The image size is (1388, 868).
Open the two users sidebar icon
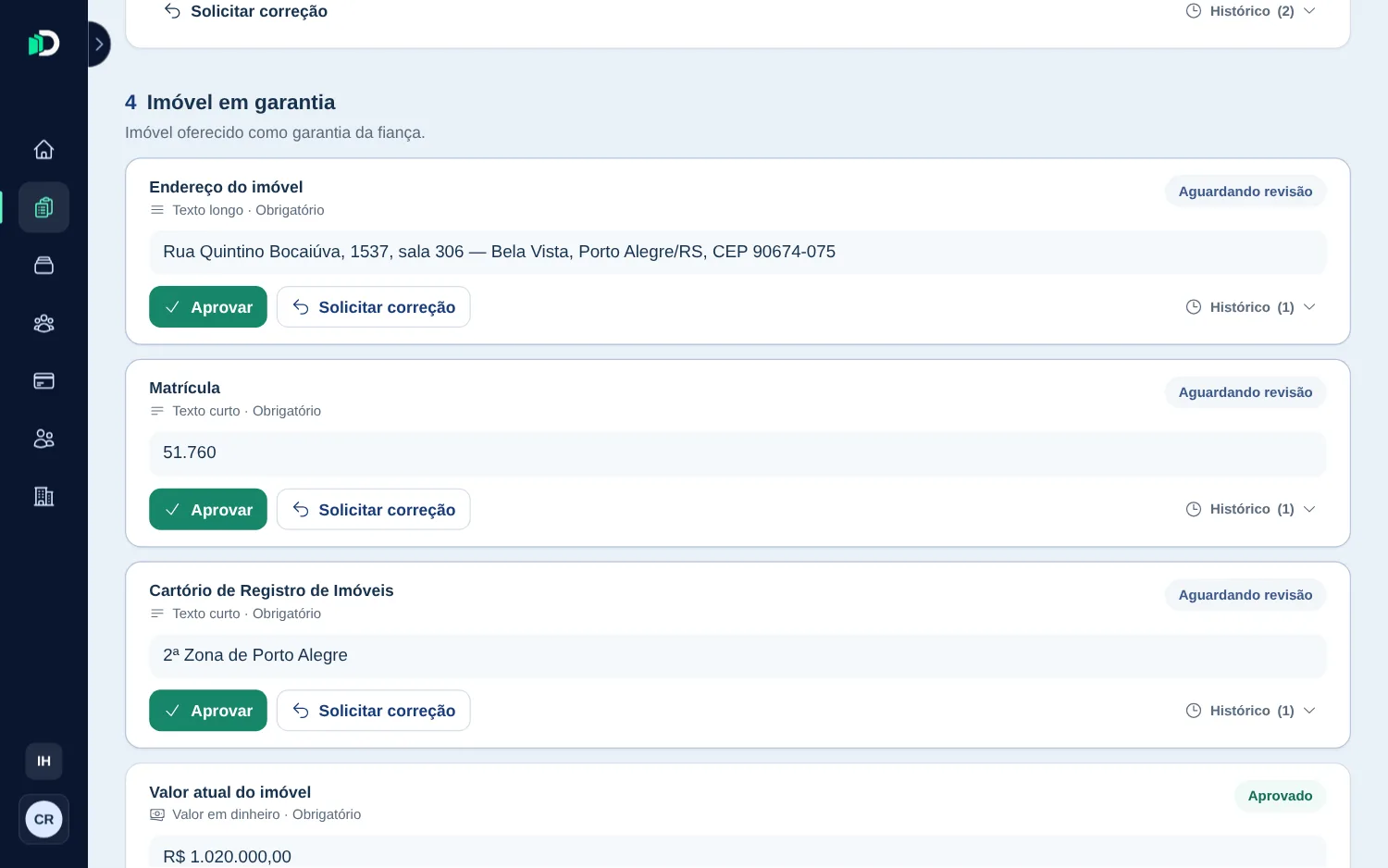point(43,439)
